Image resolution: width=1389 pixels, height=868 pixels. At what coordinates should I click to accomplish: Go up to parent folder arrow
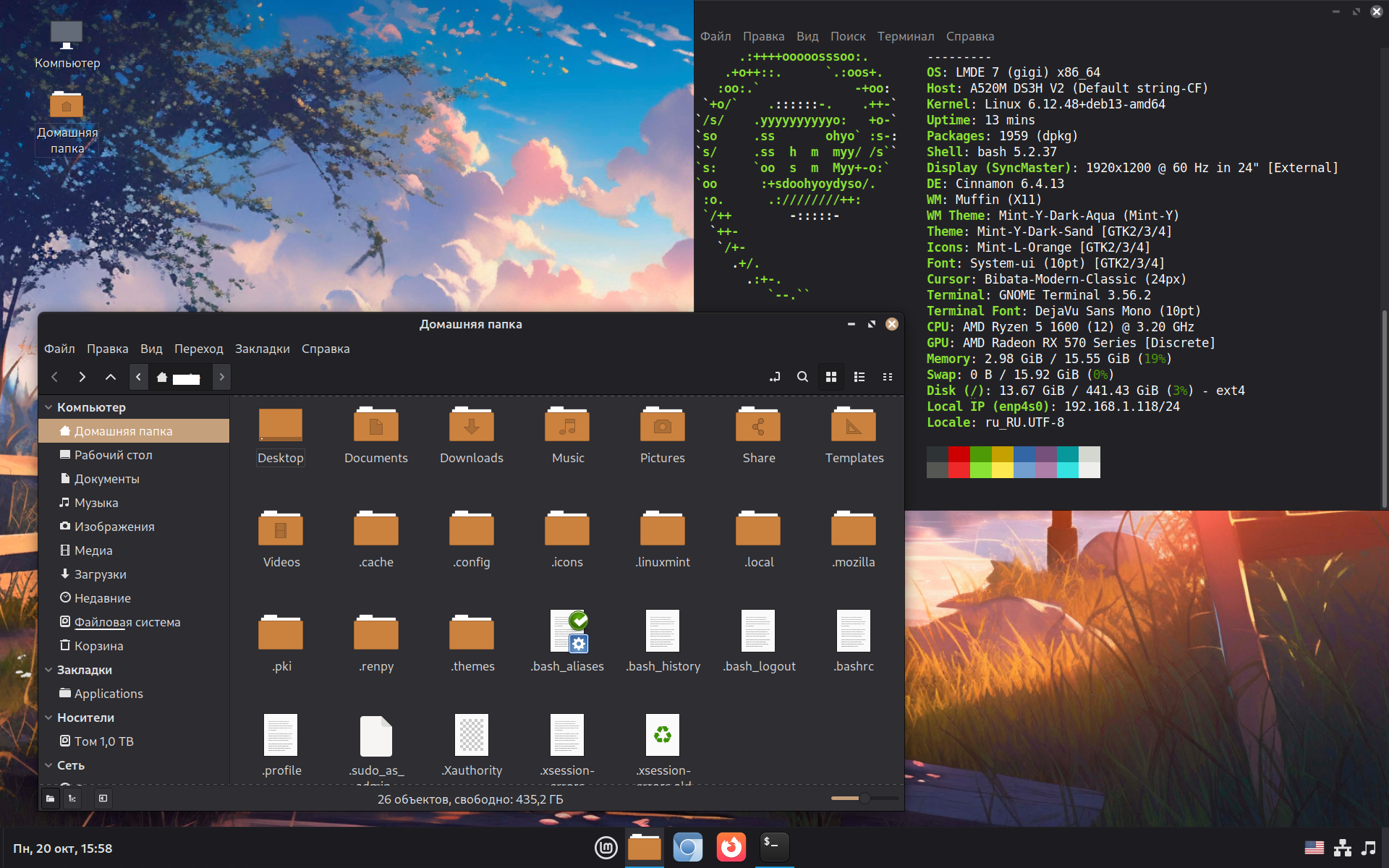[x=110, y=377]
